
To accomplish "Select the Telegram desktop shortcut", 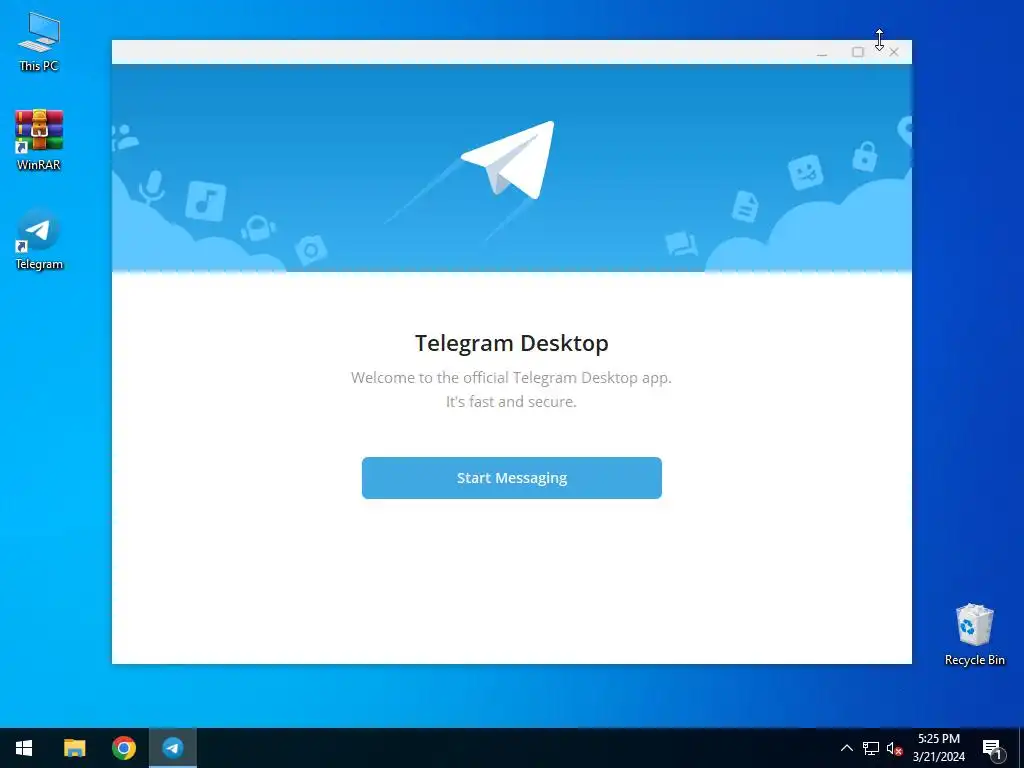I will 39,240.
